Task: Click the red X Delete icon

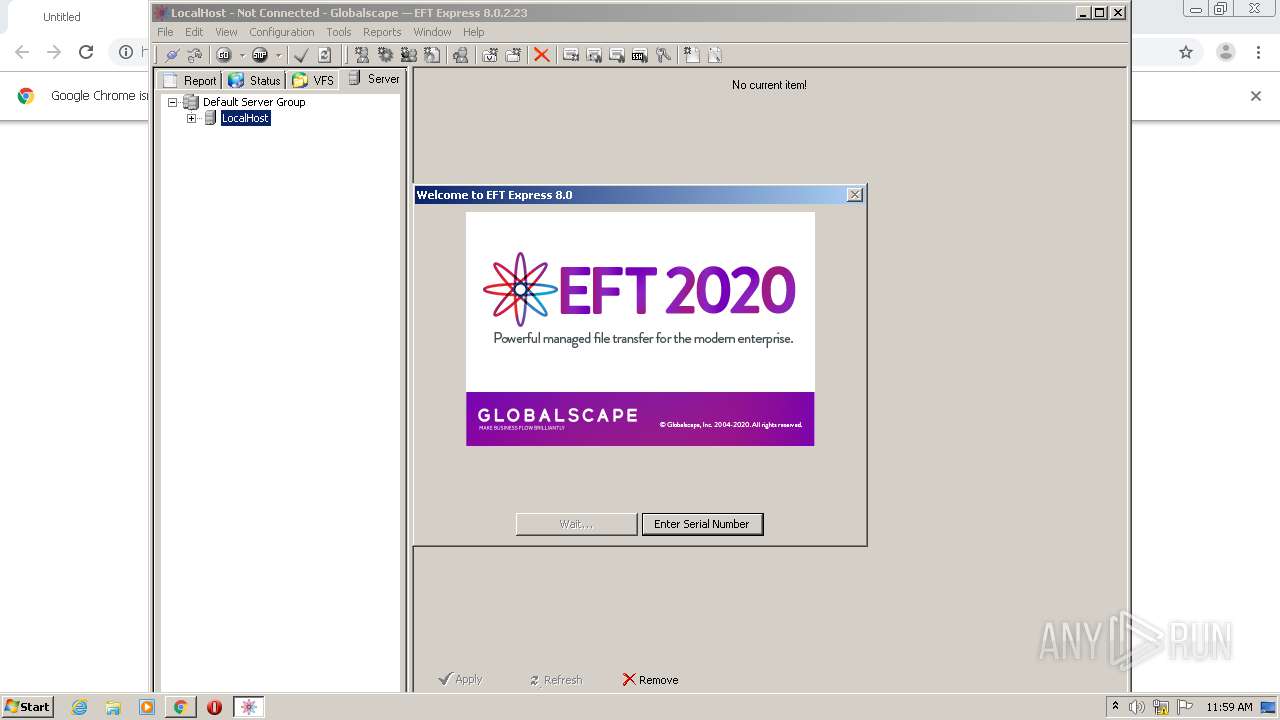Action: coord(541,55)
